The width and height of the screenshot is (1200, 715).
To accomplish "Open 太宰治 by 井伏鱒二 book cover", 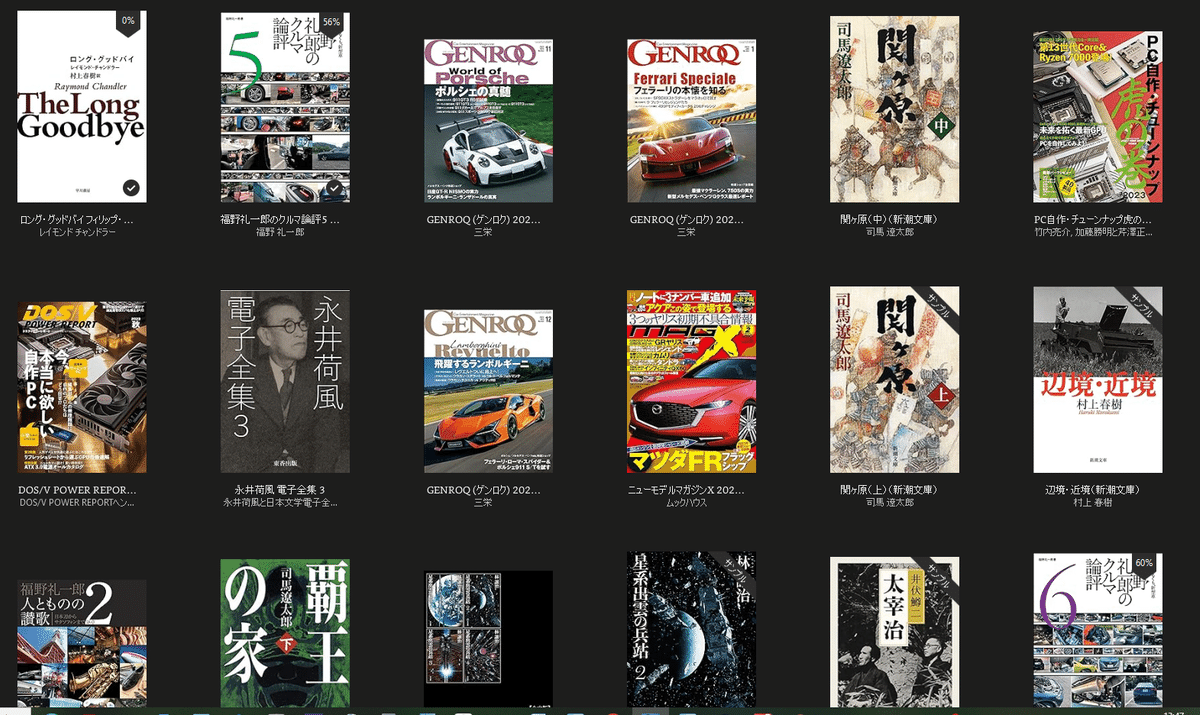I will coord(895,632).
